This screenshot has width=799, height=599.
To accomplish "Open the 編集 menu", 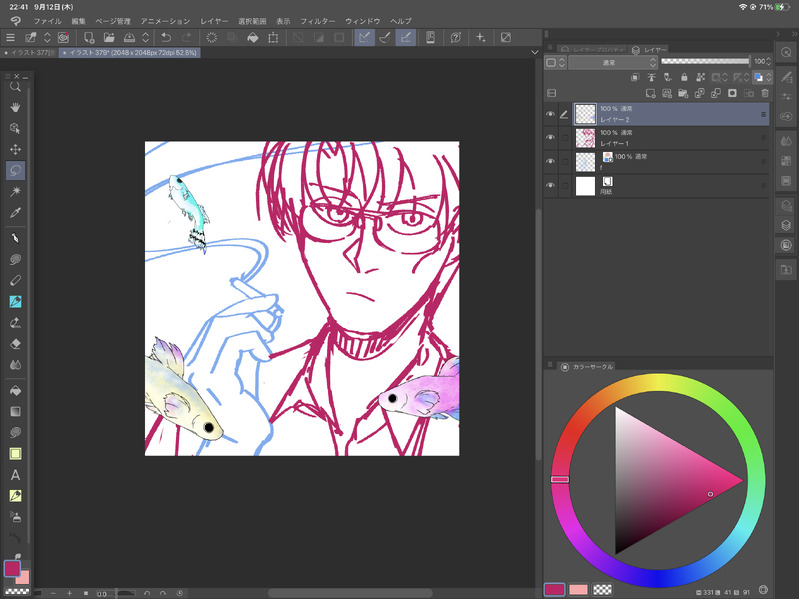I will click(x=78, y=21).
